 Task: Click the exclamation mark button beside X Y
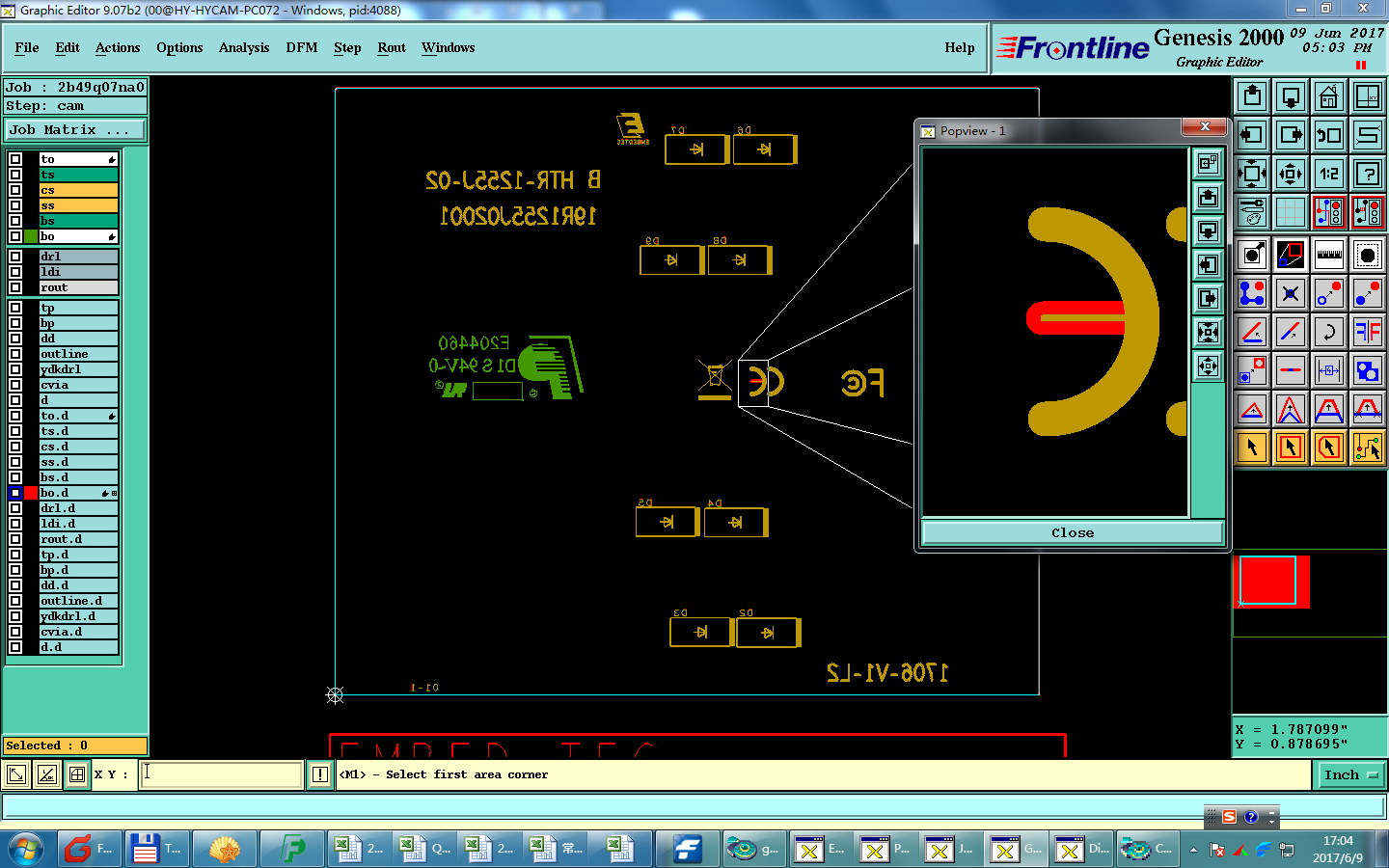coord(320,774)
